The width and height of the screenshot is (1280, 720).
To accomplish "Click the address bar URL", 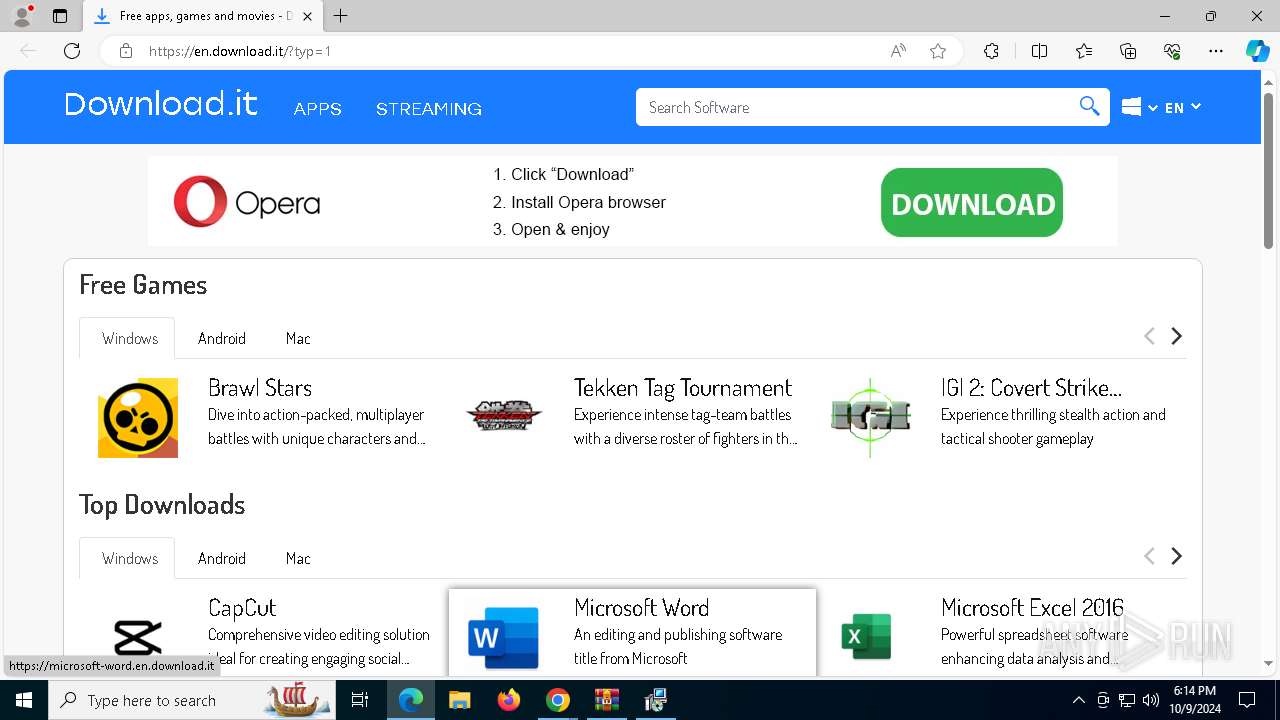I will (x=240, y=51).
